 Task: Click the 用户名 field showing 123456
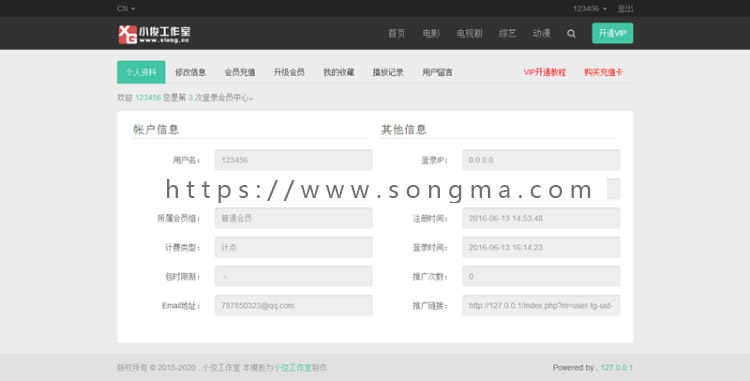[x=293, y=160]
